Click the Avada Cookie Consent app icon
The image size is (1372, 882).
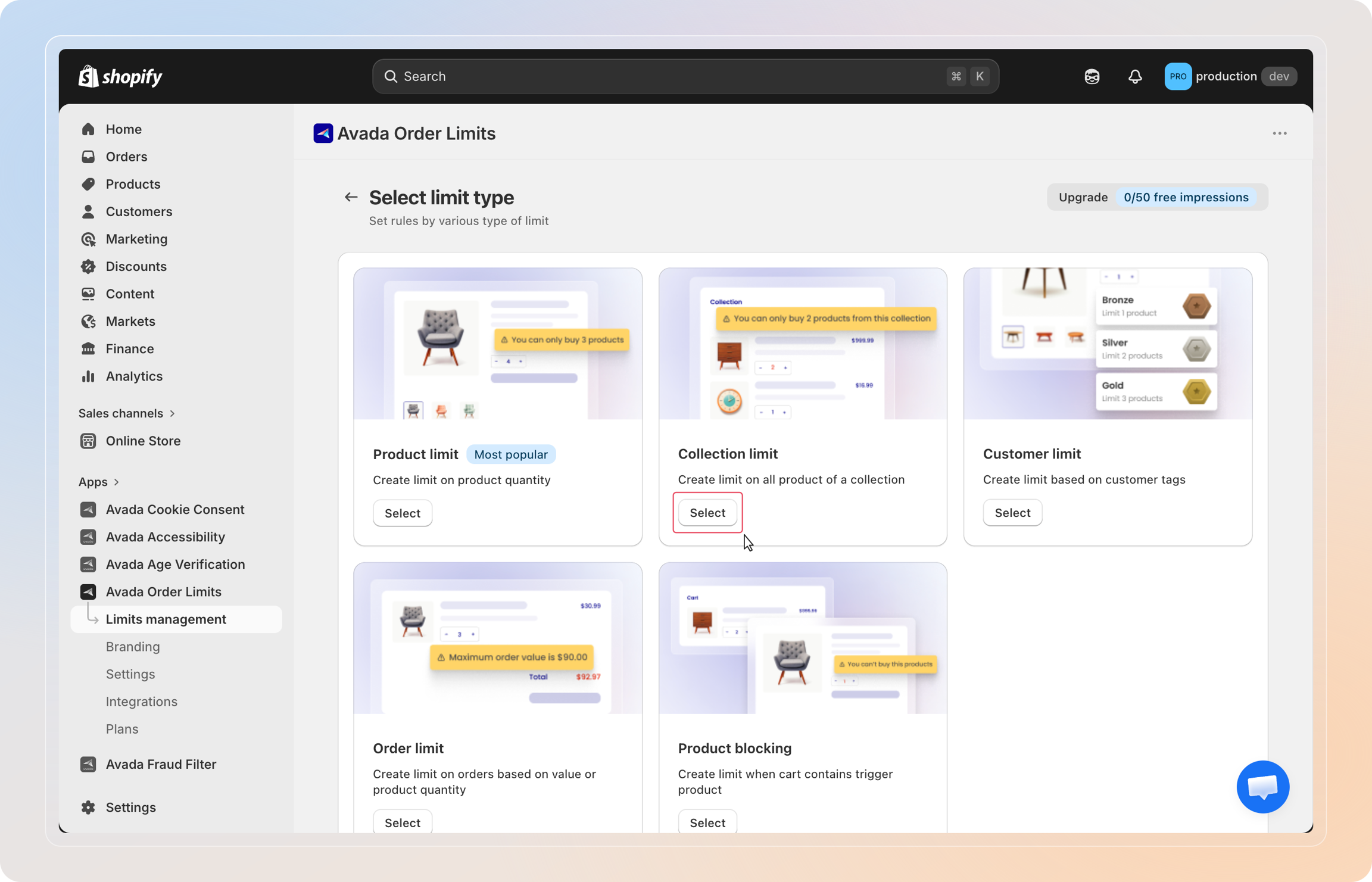pos(88,509)
